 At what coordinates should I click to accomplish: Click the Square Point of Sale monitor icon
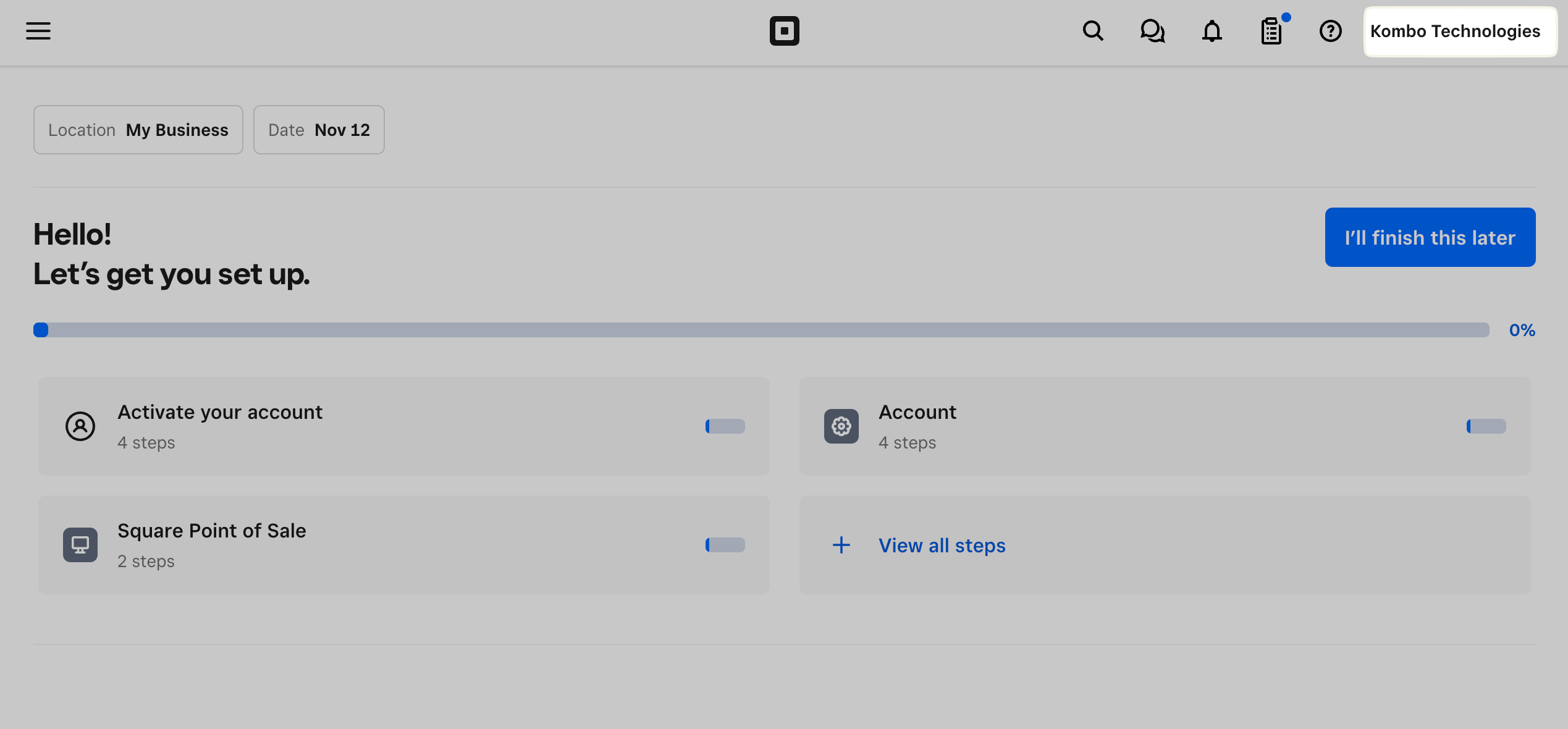tap(80, 545)
